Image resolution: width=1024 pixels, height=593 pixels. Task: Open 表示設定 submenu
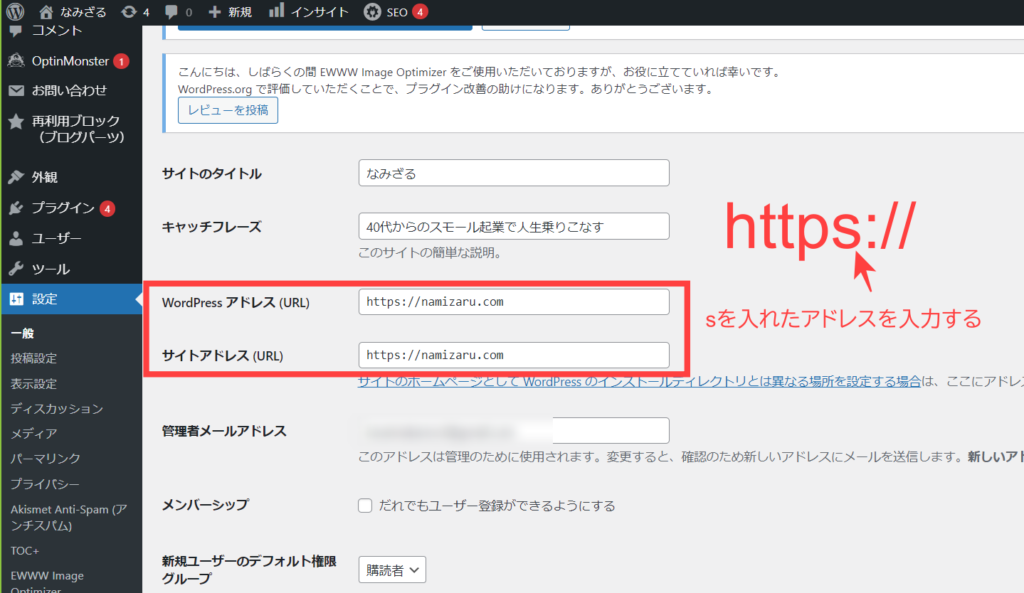click(33, 383)
